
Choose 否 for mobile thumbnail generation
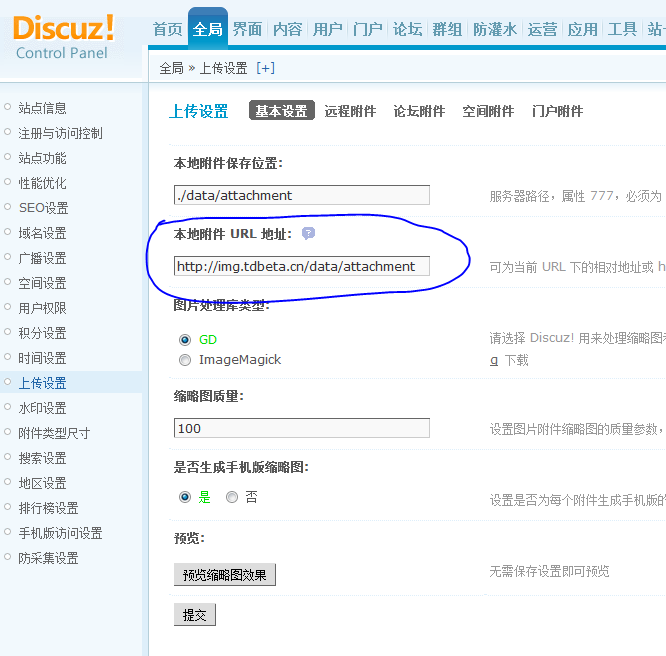click(x=232, y=497)
